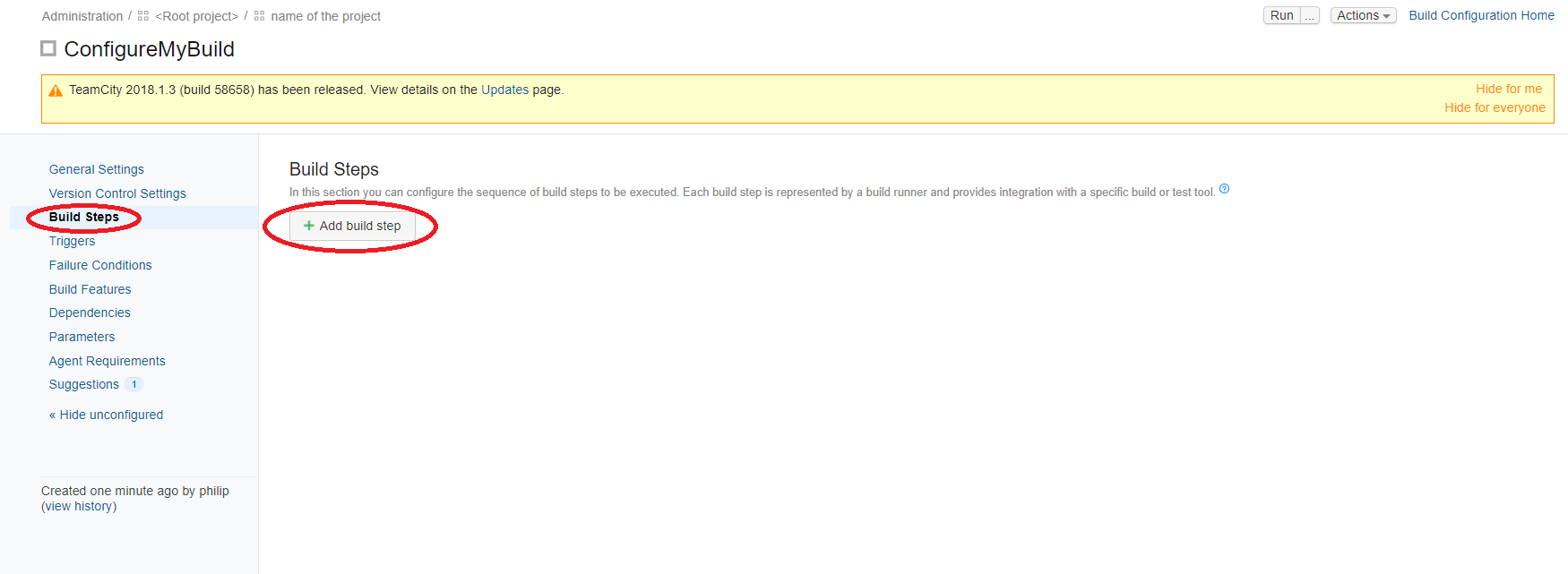Collapse sidebar with Hide unconfigured

[x=106, y=415]
